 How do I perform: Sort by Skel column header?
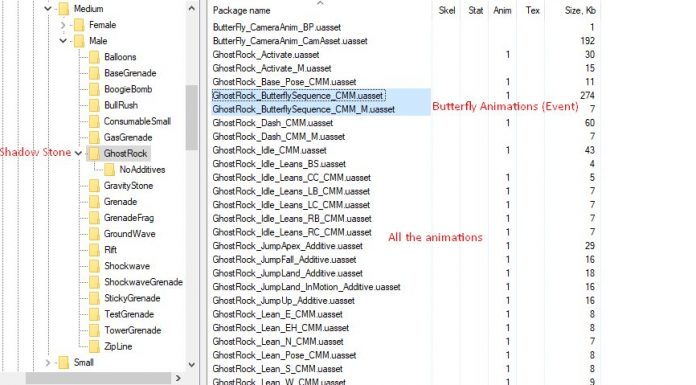click(446, 10)
